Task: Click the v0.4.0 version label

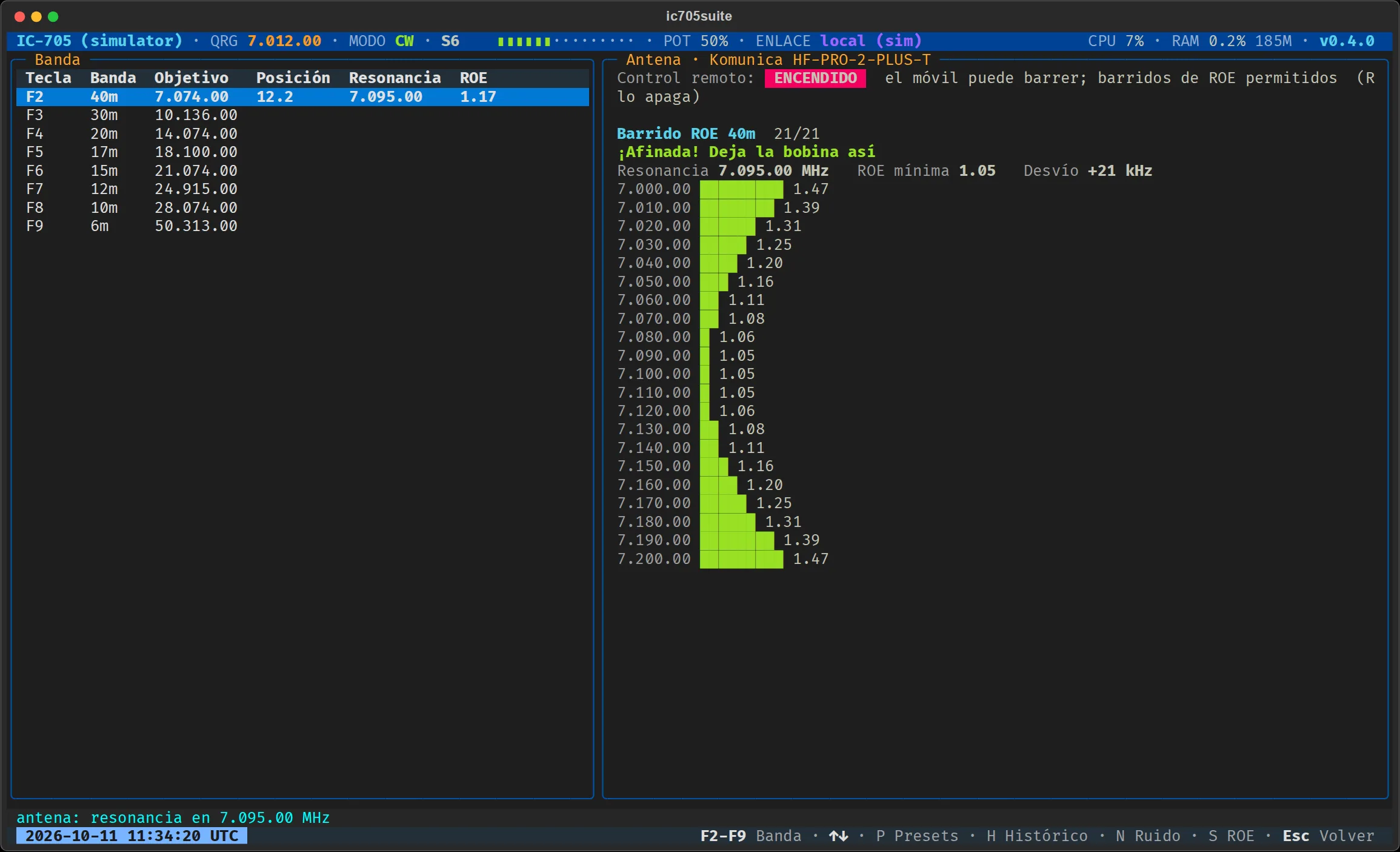Action: [x=1347, y=41]
